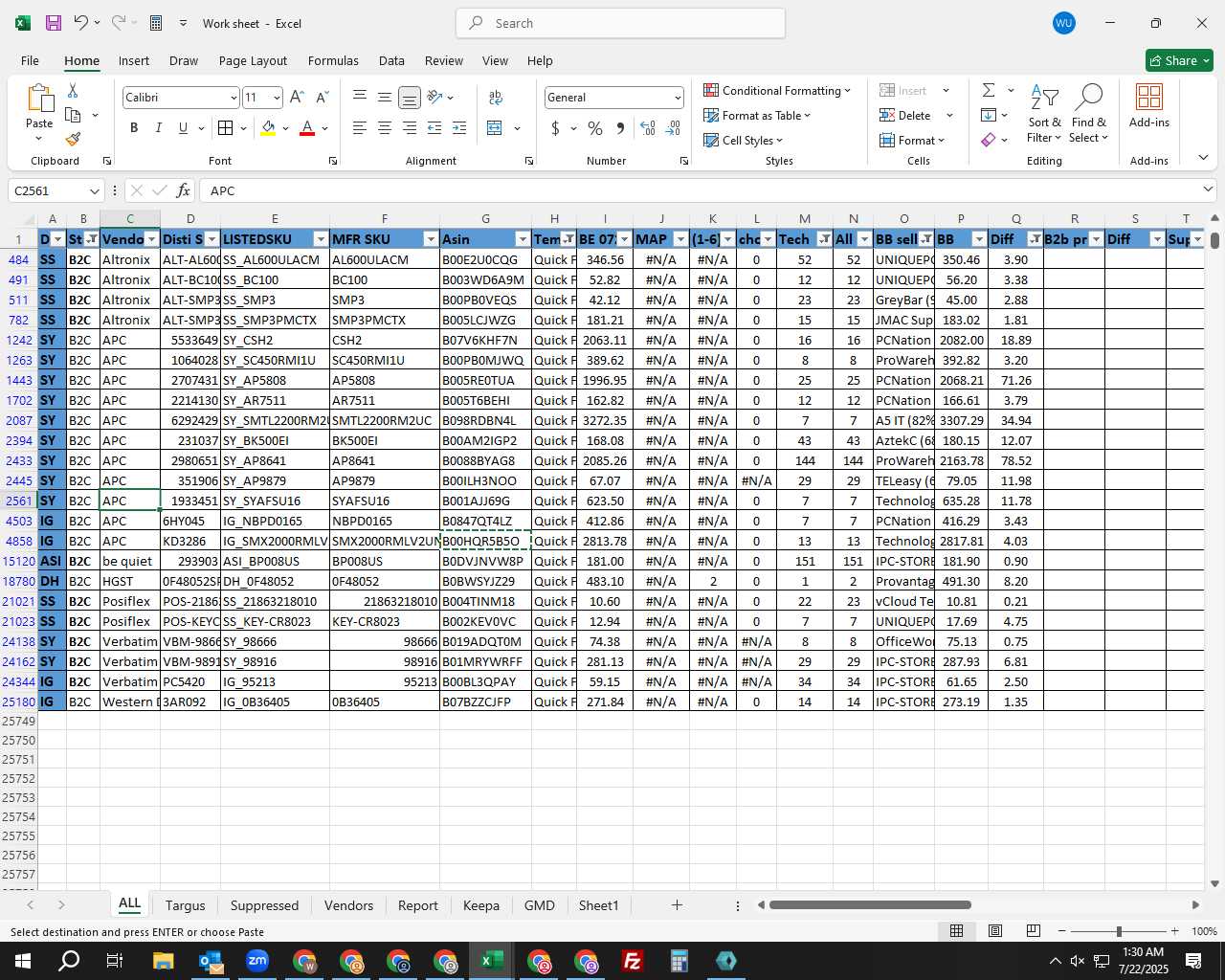1225x980 pixels.
Task: Expand the Name Box dropdown
Action: (x=94, y=190)
